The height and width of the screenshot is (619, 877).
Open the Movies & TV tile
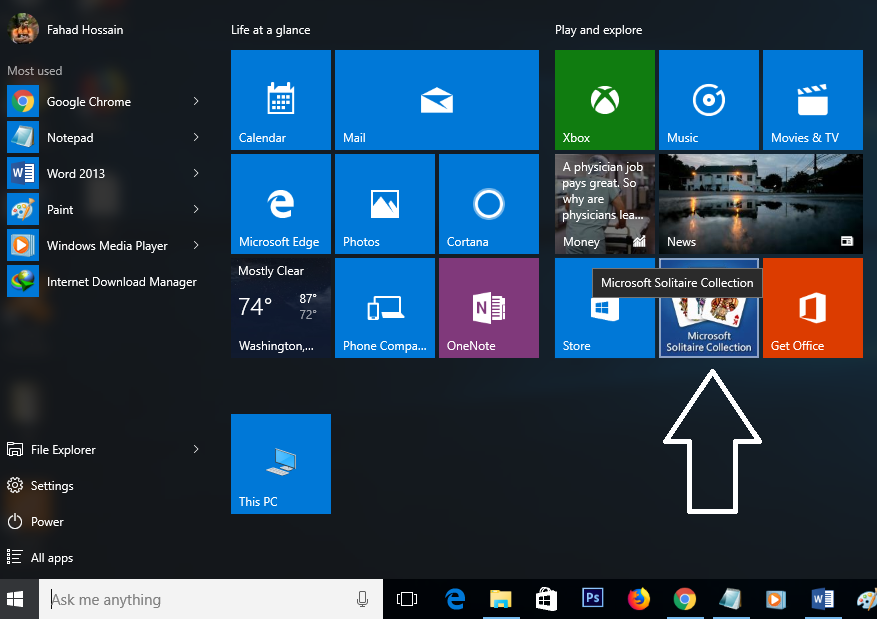click(x=812, y=100)
